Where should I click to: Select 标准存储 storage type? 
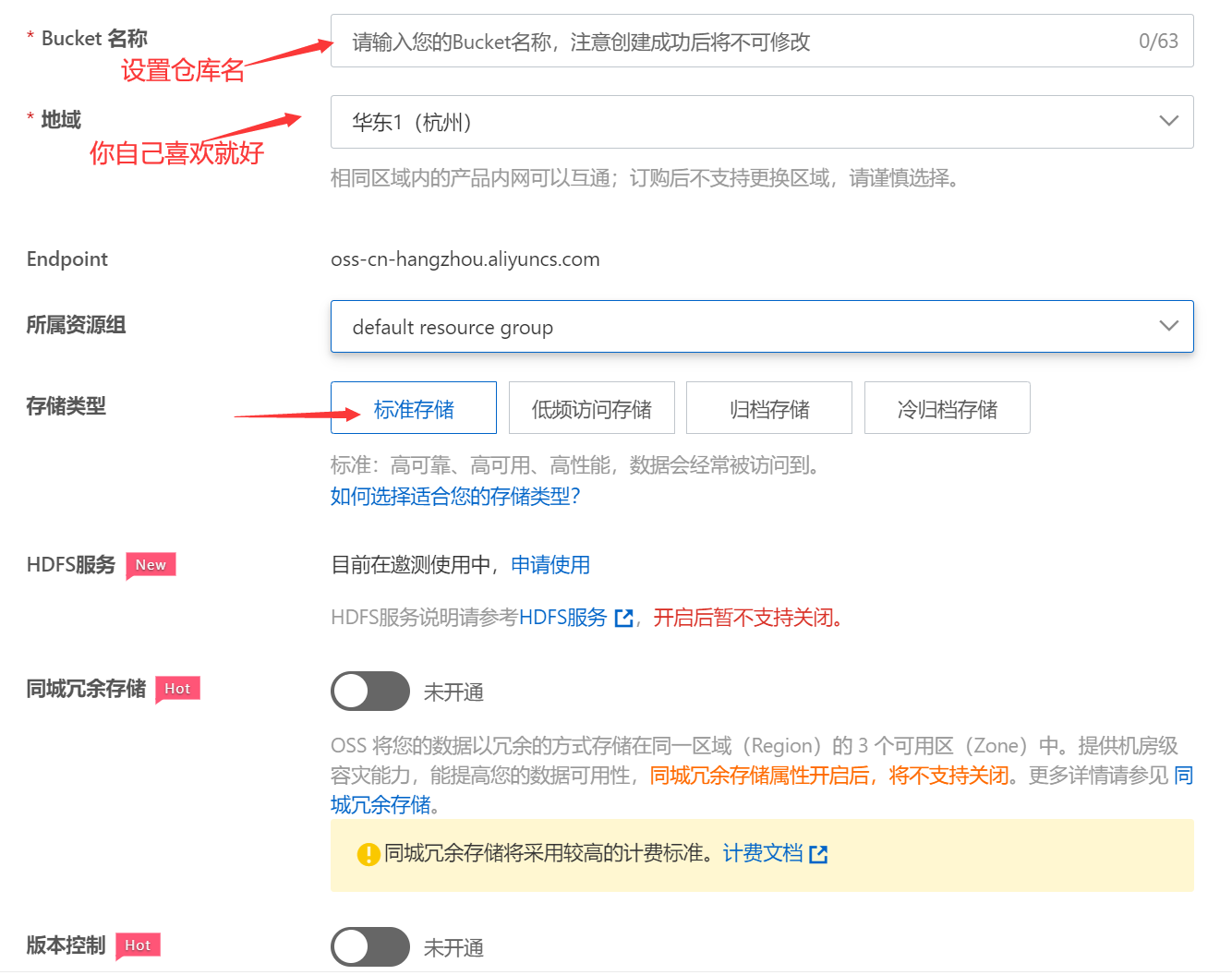tap(414, 408)
